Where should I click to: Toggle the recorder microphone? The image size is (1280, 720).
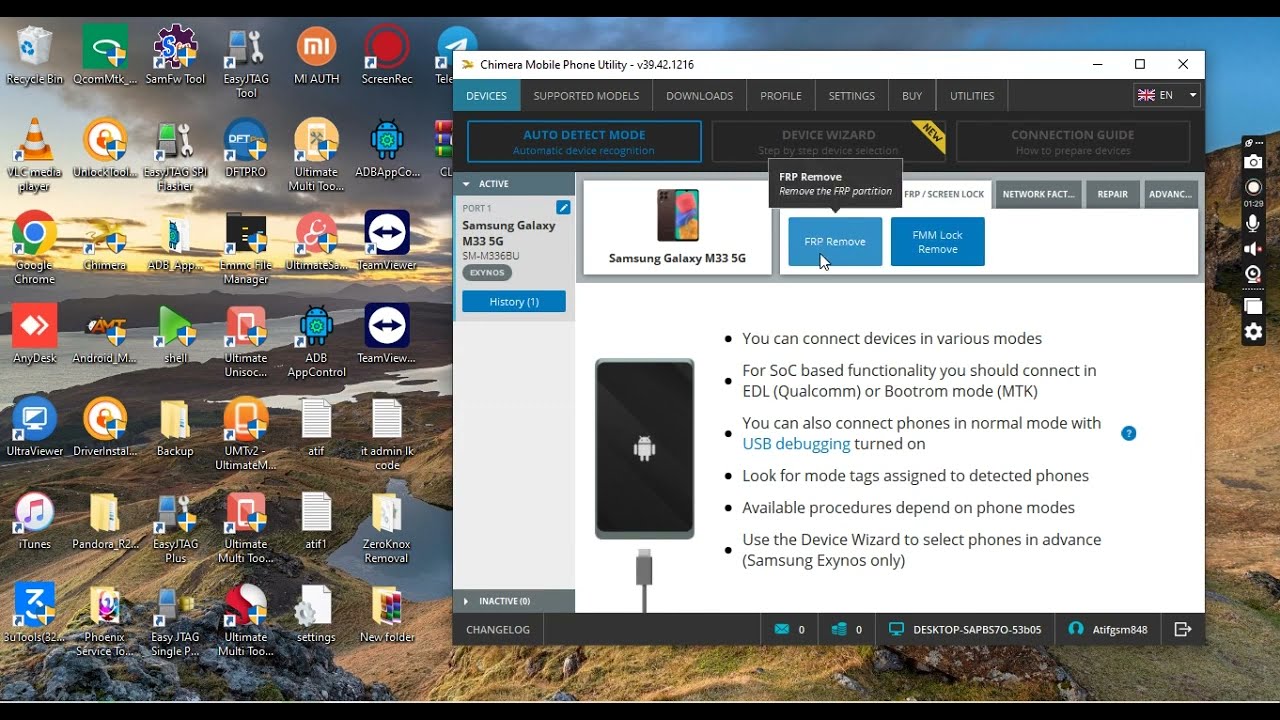point(1253,224)
